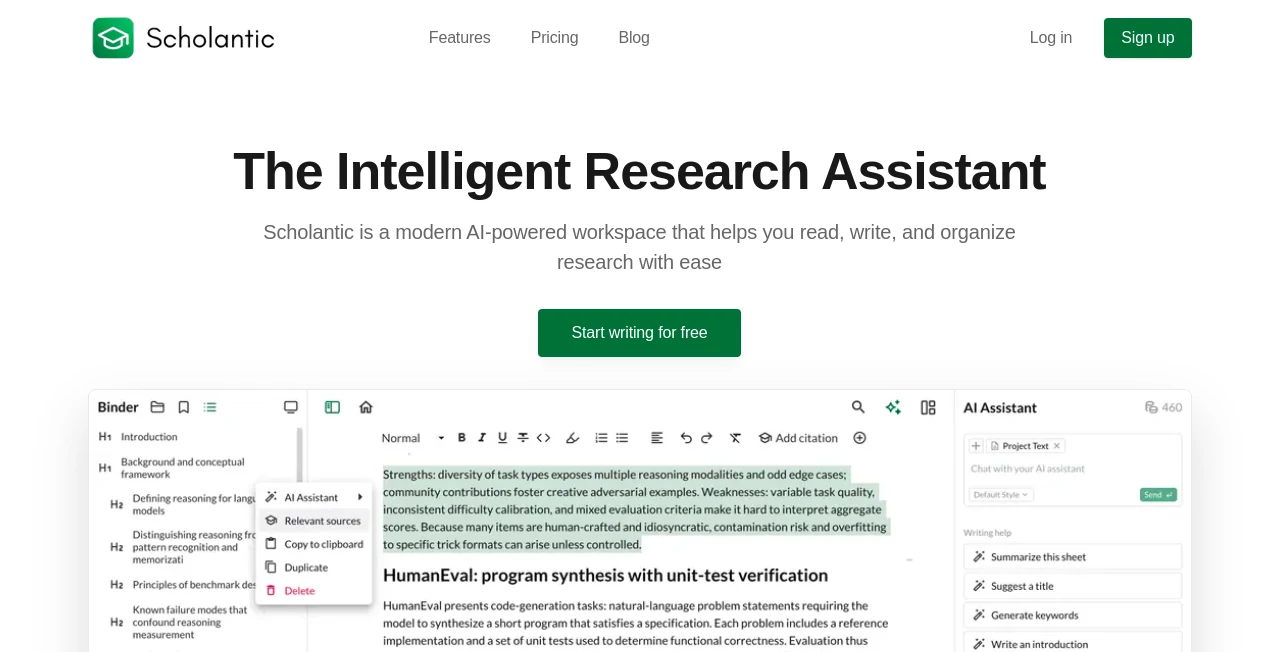The image size is (1277, 652).
Task: Select the highlighter tool in the toolbar
Action: coord(572,437)
